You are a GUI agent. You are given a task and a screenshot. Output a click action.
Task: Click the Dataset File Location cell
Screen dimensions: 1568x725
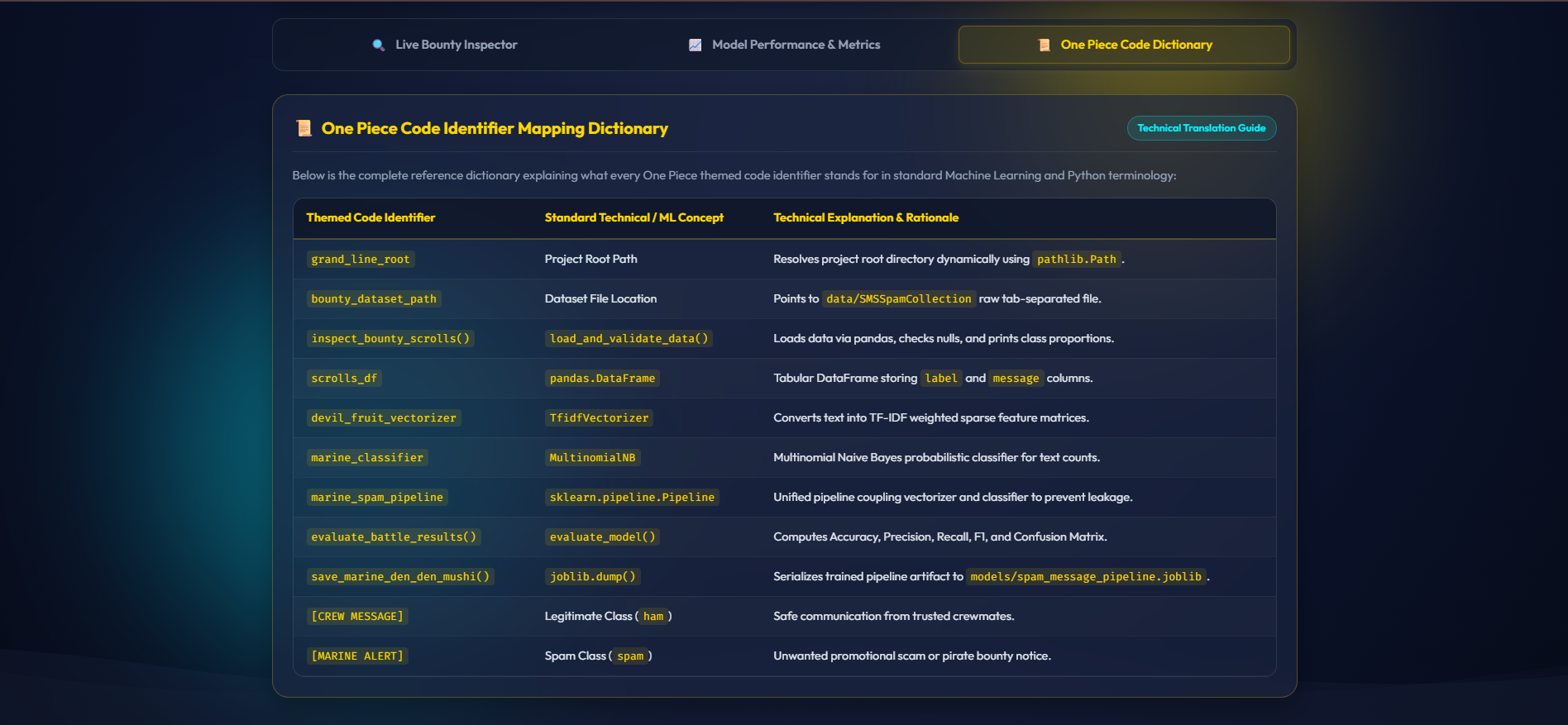click(600, 298)
